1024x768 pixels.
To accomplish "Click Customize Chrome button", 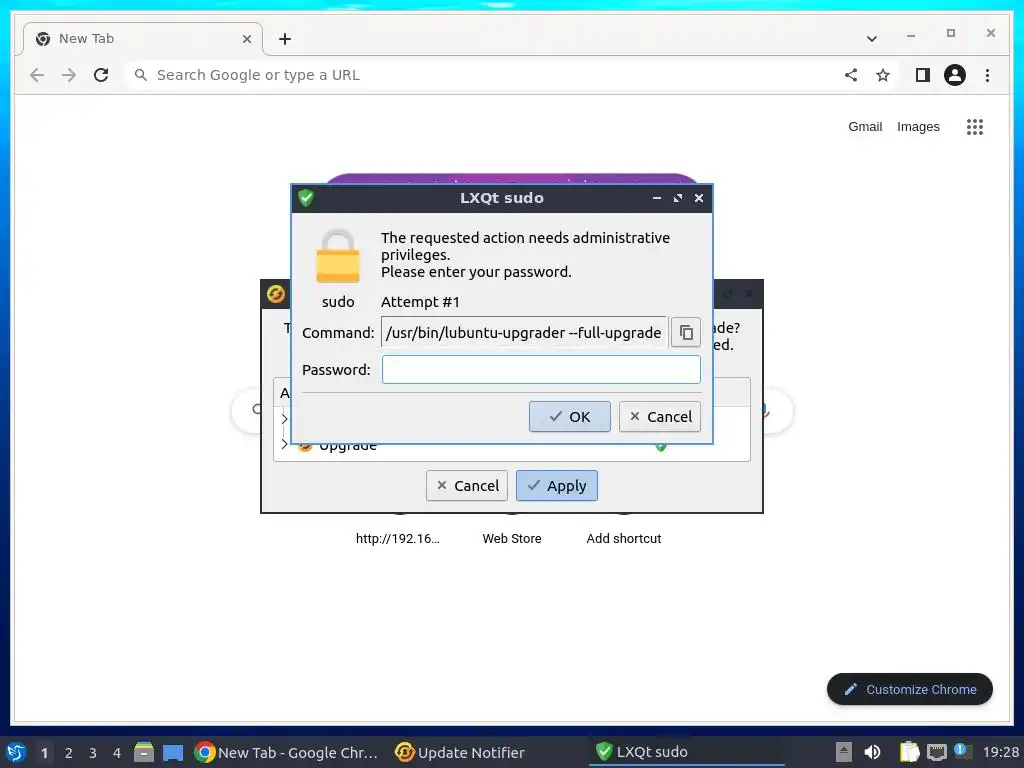I will [910, 690].
